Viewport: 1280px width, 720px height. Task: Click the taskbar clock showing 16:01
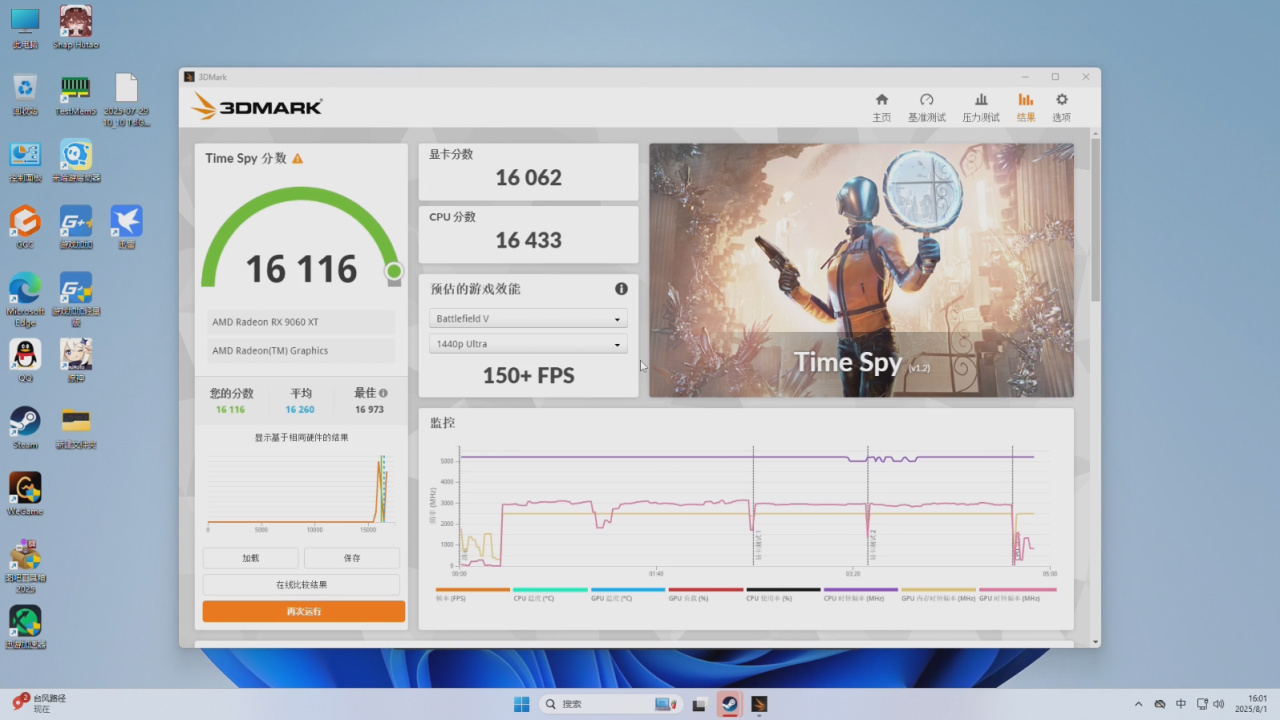1250,704
